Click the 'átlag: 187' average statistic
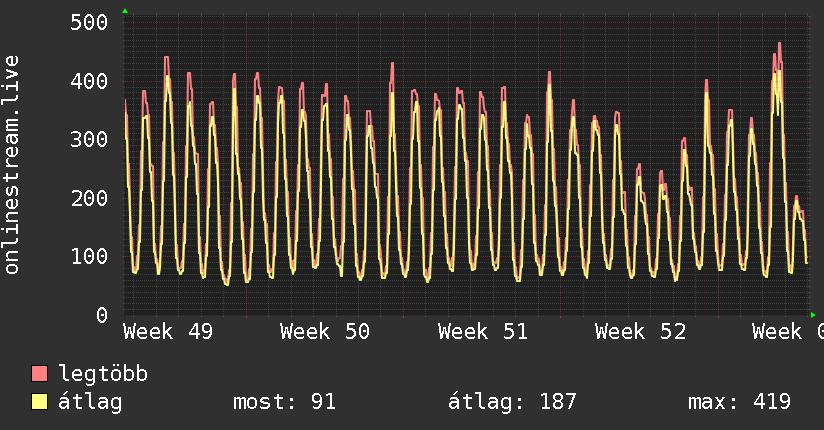The height and width of the screenshot is (430, 824). click(513, 402)
